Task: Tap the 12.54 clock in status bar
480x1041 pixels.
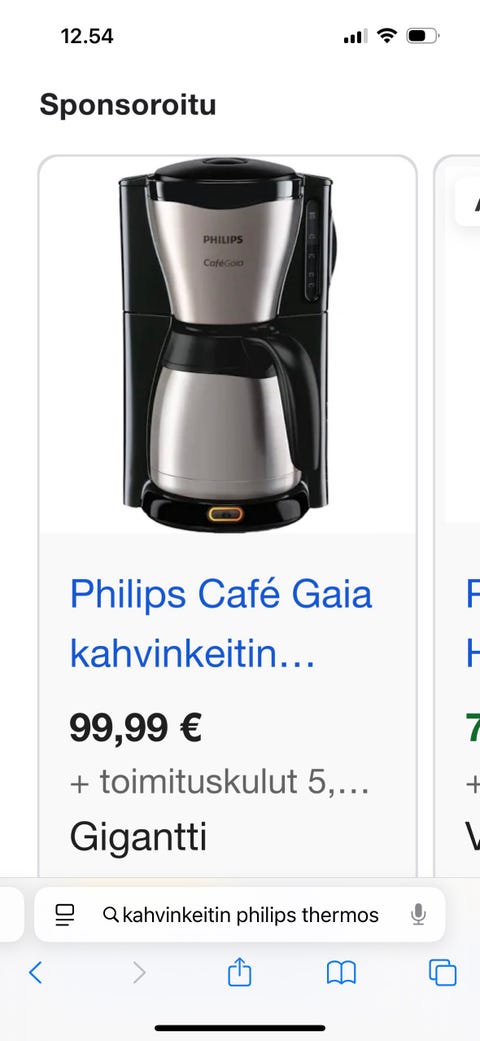Action: [x=87, y=36]
